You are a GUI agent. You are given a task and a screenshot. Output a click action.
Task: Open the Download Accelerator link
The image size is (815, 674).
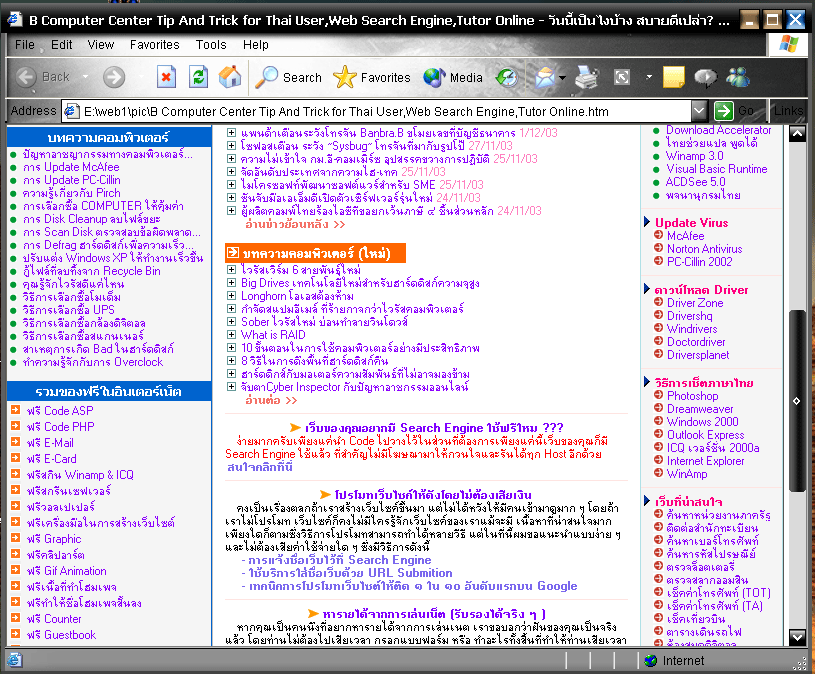(718, 130)
